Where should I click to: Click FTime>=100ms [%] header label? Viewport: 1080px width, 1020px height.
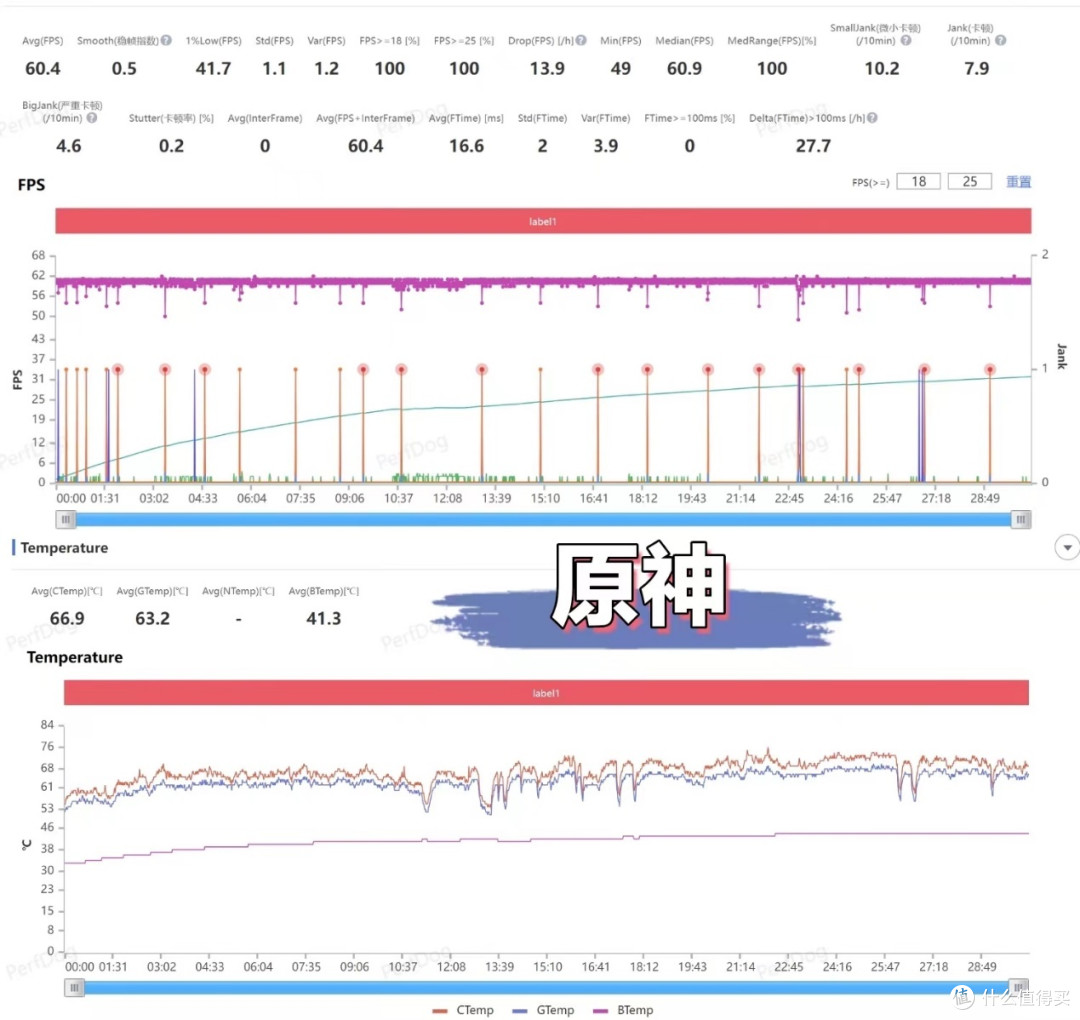[689, 118]
